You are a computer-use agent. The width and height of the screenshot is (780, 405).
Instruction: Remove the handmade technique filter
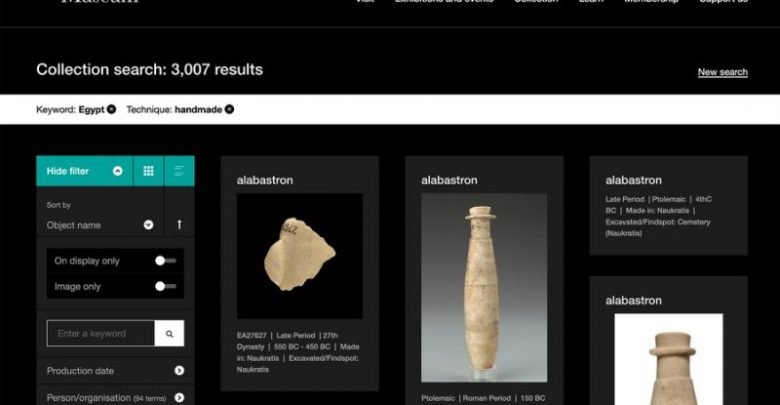229,109
